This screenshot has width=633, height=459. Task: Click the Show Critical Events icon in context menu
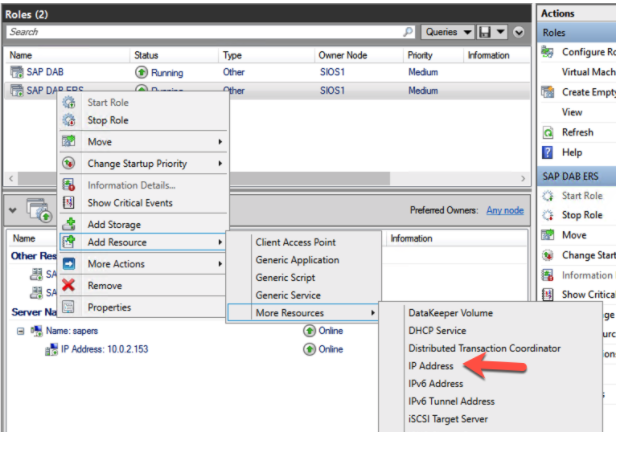(x=69, y=202)
